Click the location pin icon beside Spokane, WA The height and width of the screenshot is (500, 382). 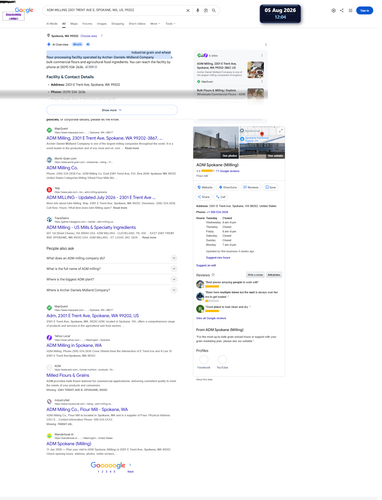pos(48,35)
